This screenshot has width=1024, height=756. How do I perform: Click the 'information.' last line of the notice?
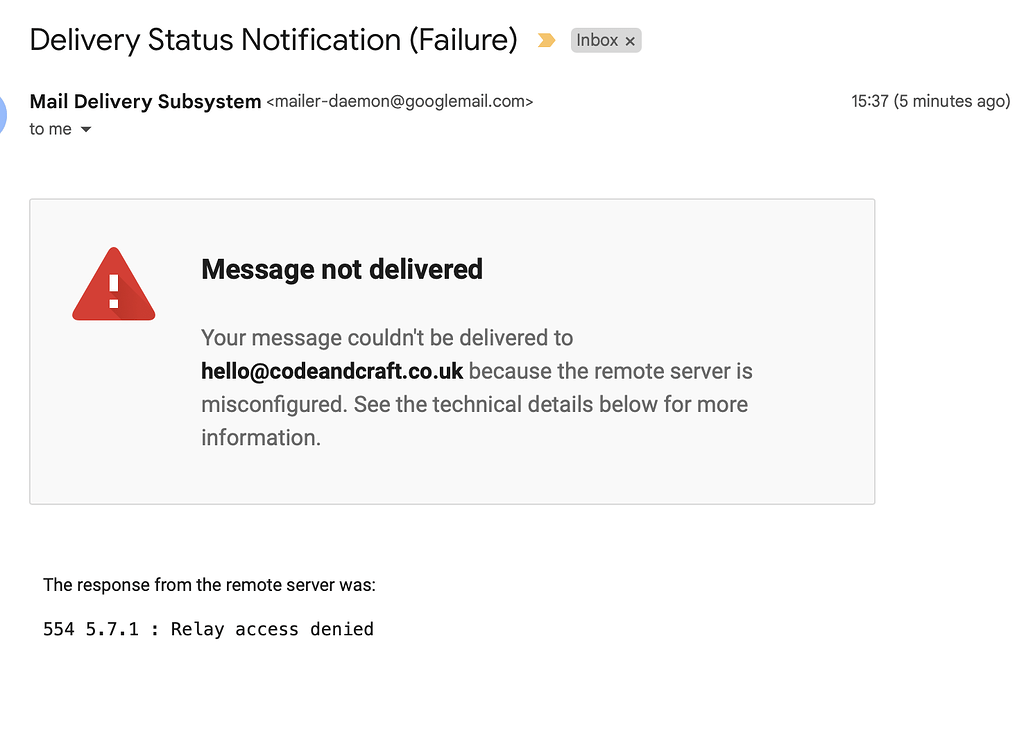(261, 438)
